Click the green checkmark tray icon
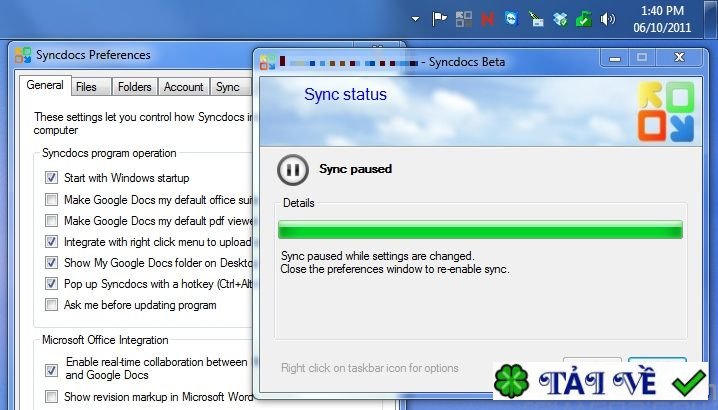 tap(583, 19)
